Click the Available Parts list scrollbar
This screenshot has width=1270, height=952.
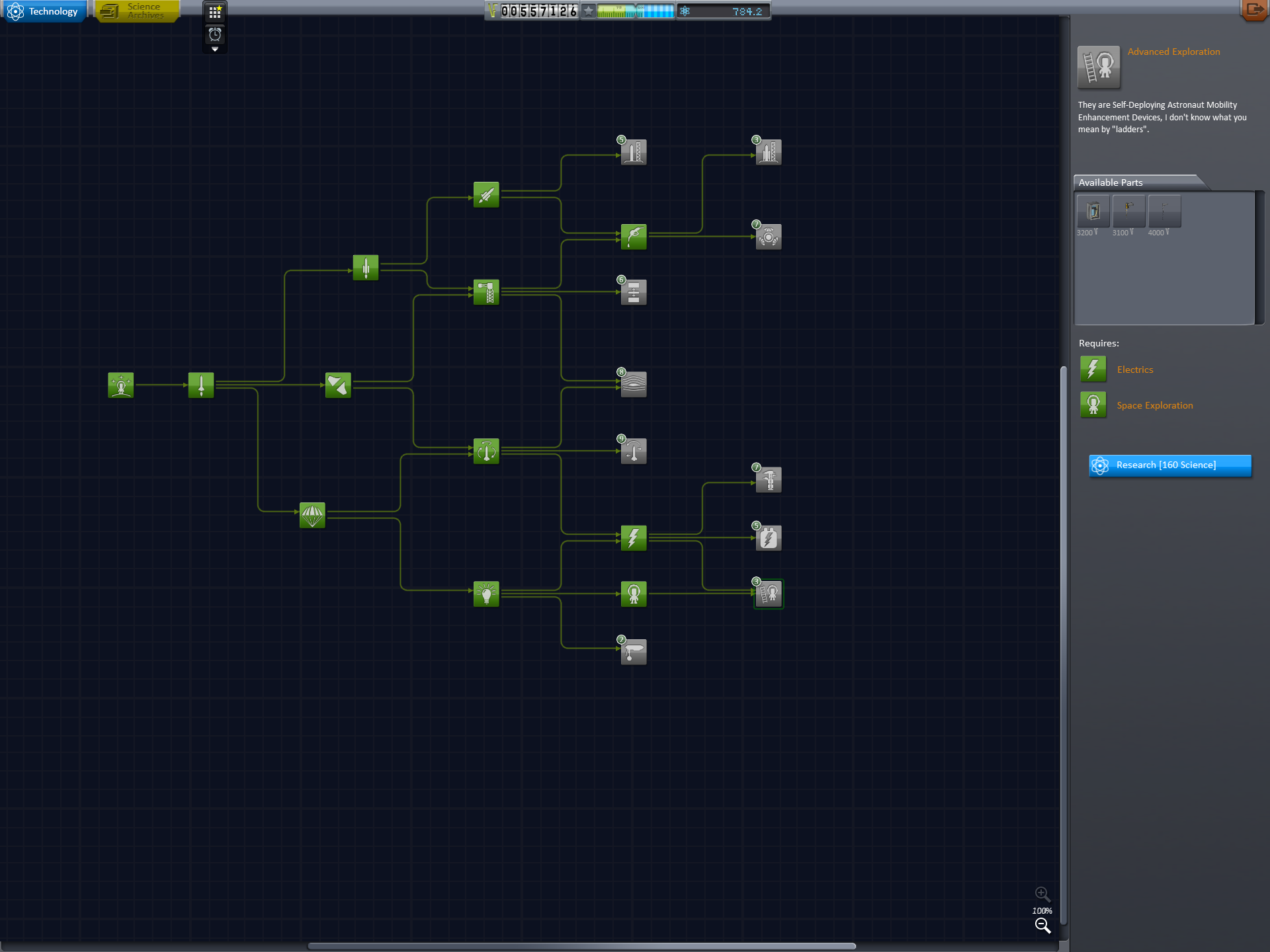1260,258
